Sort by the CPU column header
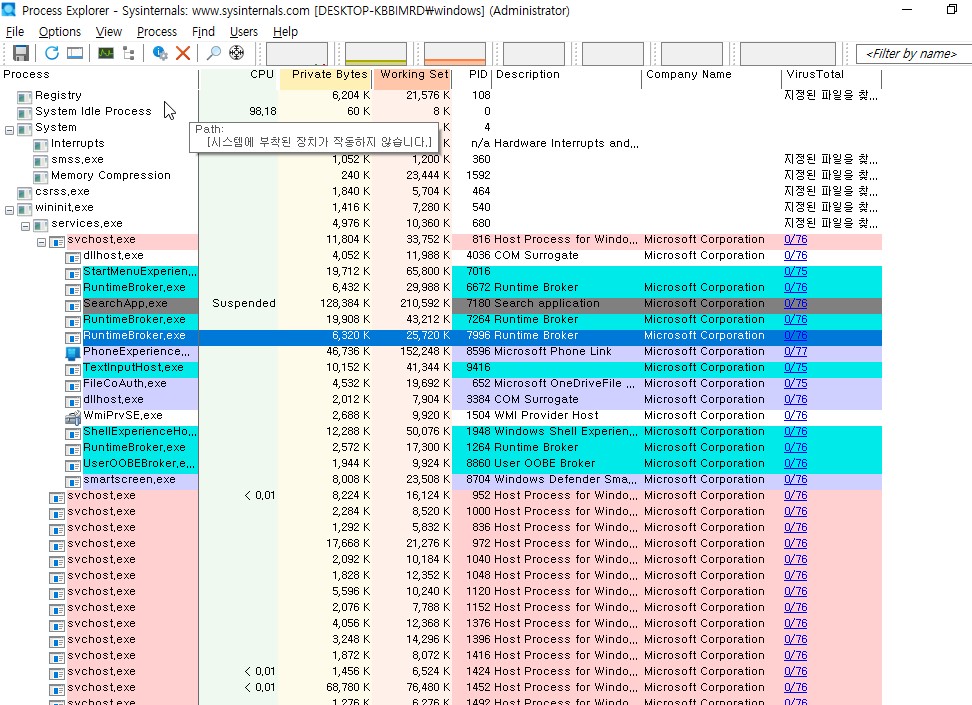This screenshot has width=972, height=705. [239, 74]
